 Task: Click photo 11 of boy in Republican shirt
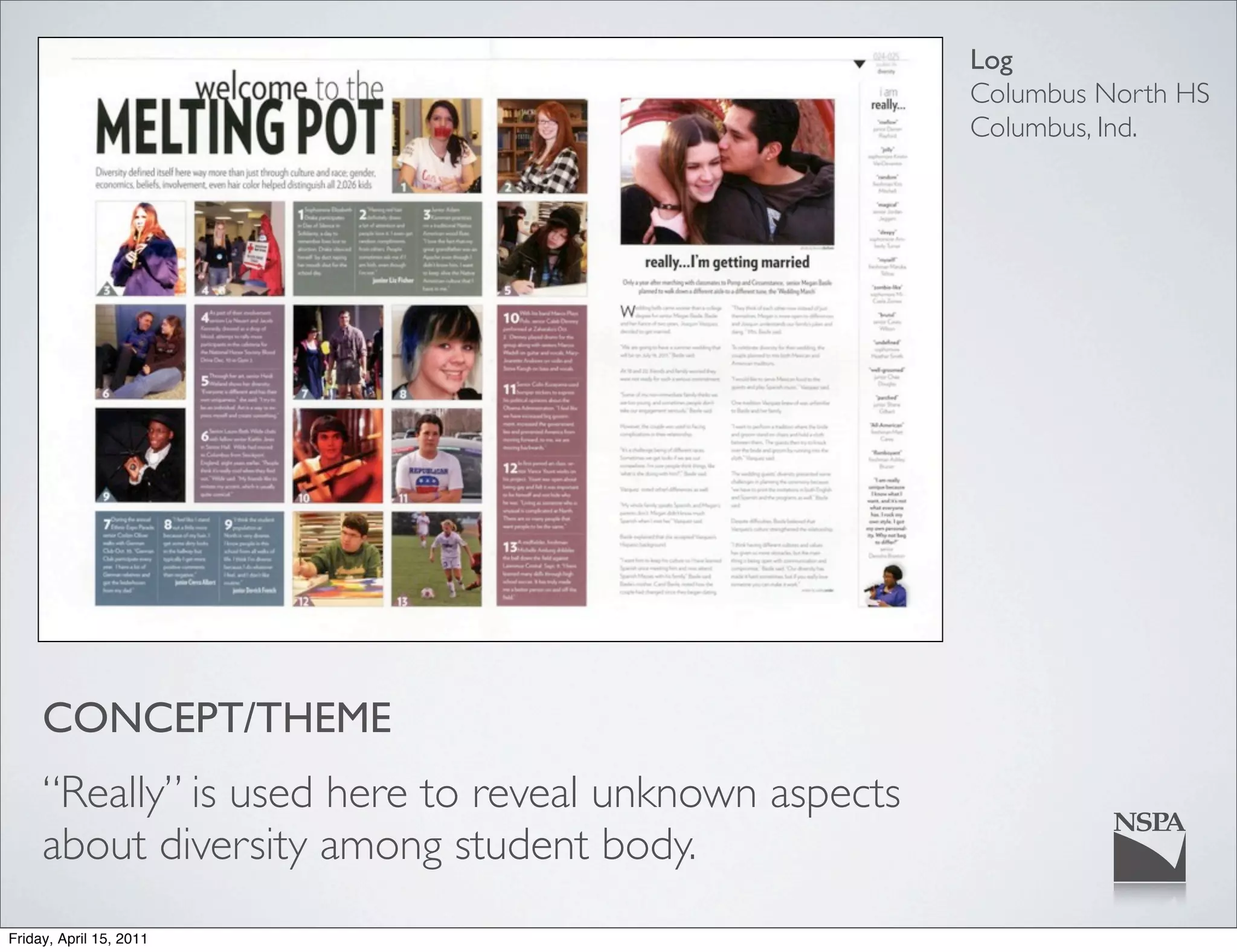(x=437, y=455)
